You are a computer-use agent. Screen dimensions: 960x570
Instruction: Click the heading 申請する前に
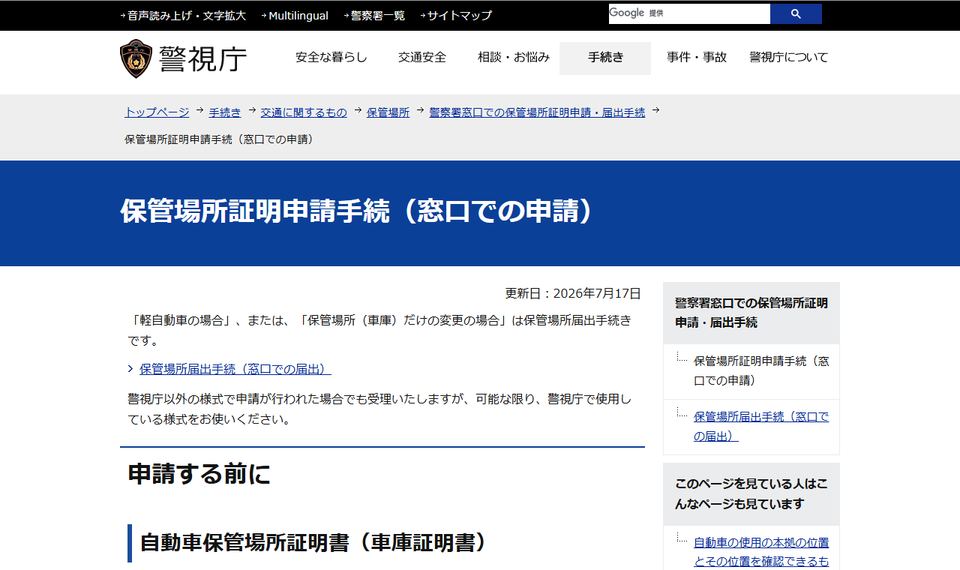(199, 474)
